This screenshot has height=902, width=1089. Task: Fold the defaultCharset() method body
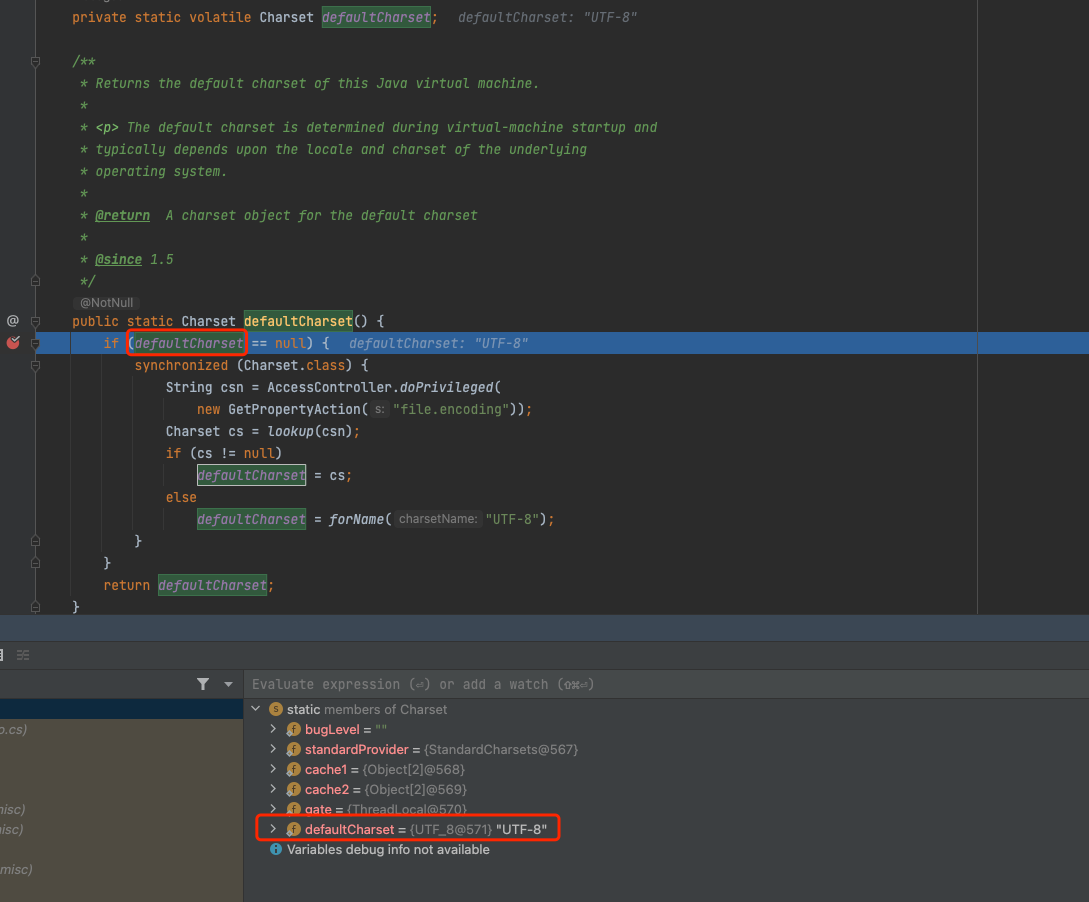(x=35, y=321)
